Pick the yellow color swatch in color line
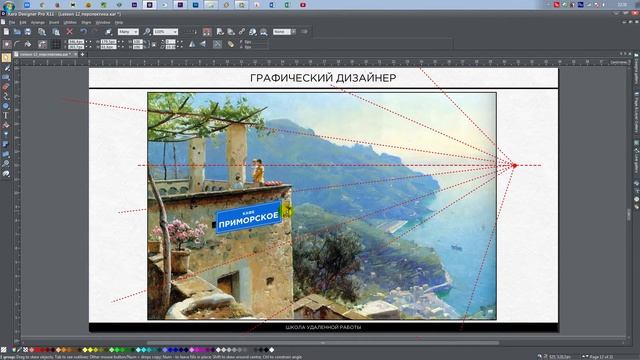This screenshot has width=640, height=360. point(90,350)
